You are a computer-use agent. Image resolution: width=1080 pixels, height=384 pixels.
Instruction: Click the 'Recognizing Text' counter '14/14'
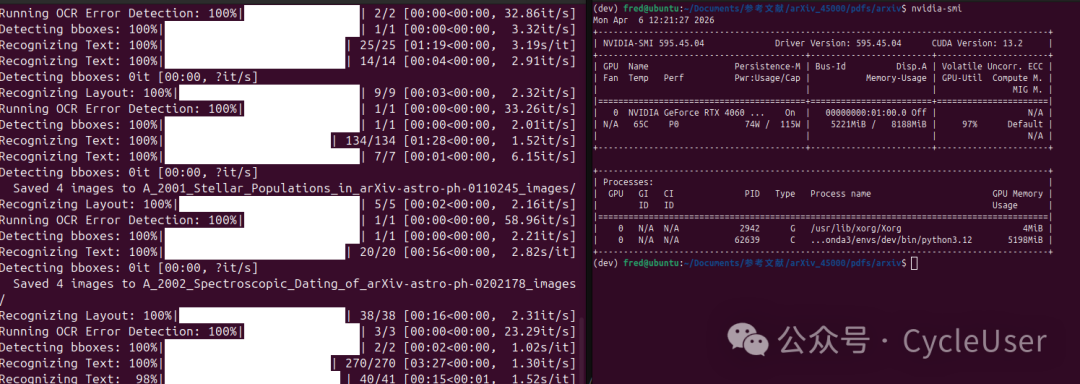coord(377,61)
